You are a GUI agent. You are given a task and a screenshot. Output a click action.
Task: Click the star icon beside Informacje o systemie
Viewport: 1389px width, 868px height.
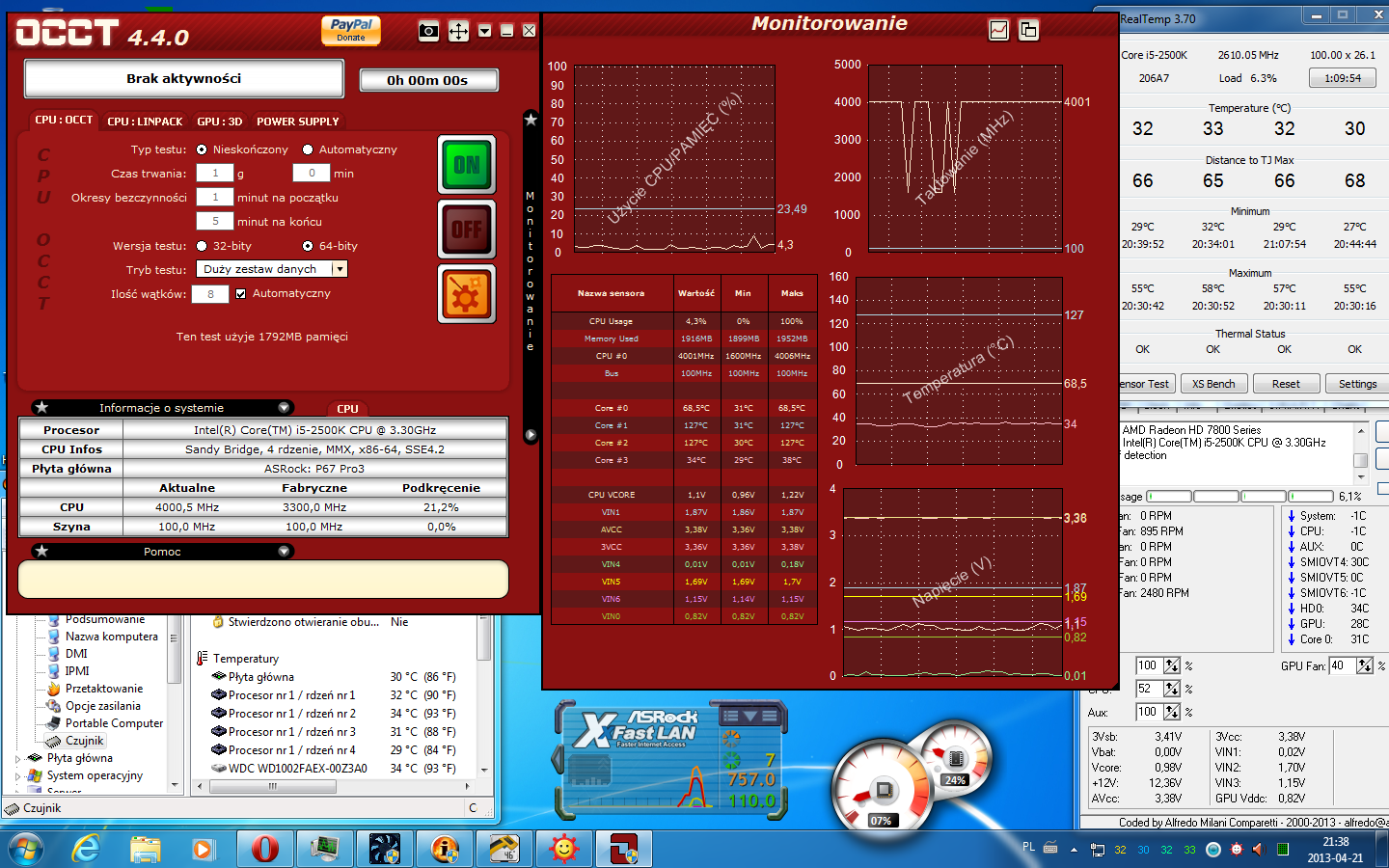pyautogui.click(x=41, y=407)
